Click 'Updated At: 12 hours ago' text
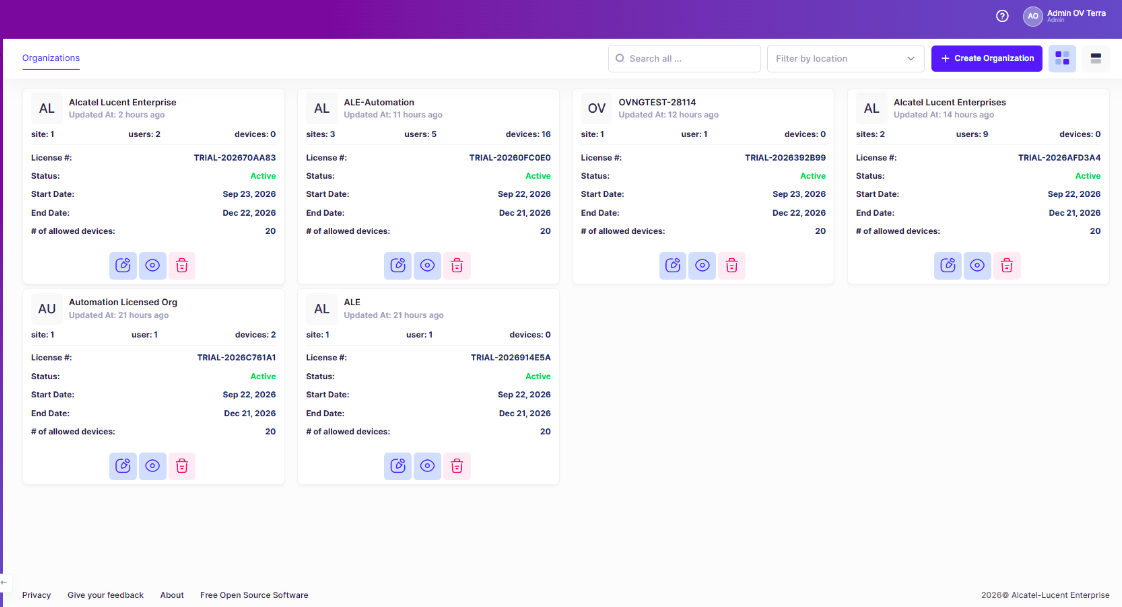The height and width of the screenshot is (607, 1122). coord(668,115)
